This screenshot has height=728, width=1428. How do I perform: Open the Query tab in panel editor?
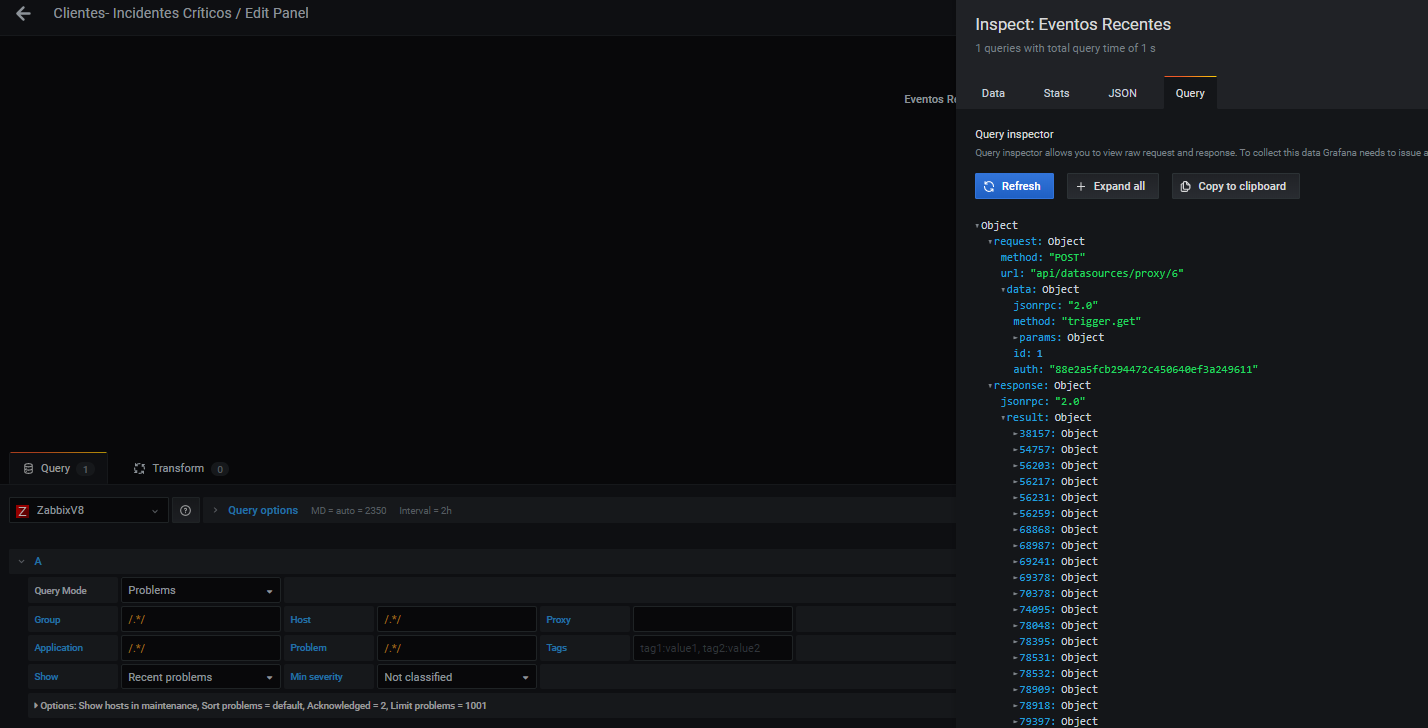pos(58,468)
